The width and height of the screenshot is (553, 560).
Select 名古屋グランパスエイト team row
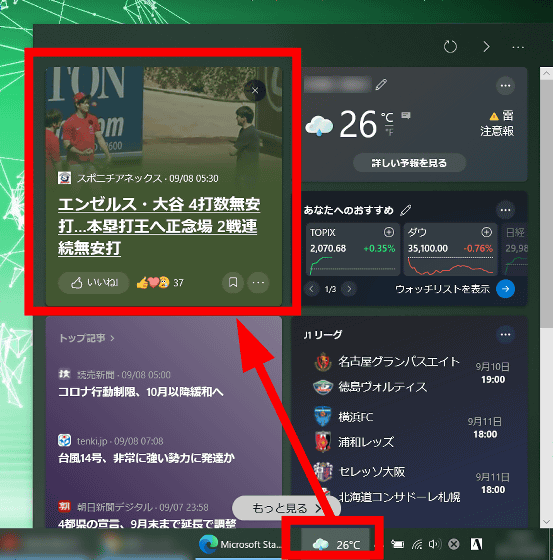tap(387, 362)
